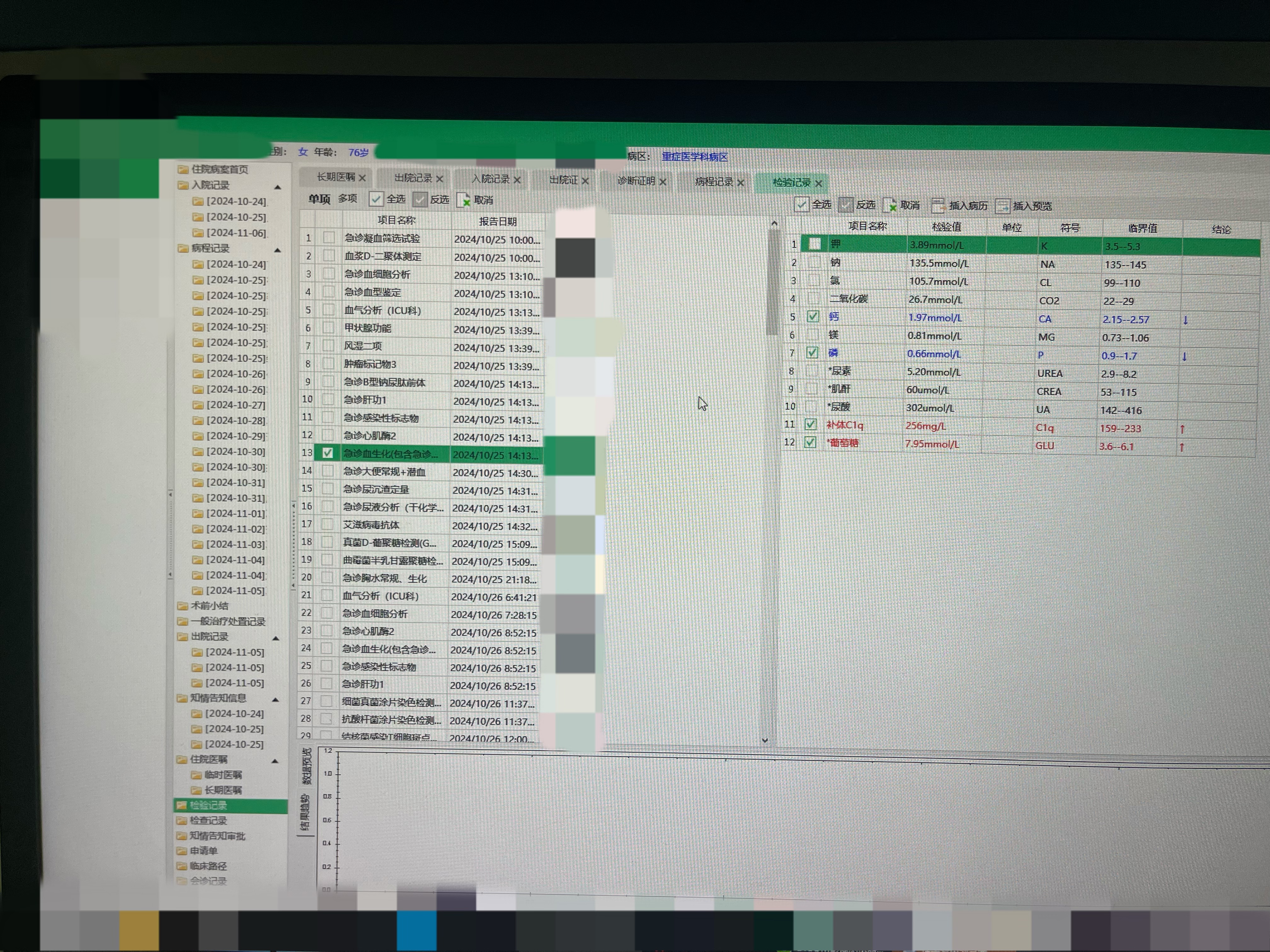The image size is (1270, 952).
Task: Select the 艾滋病毒抗体 test row
Action: tap(419, 524)
